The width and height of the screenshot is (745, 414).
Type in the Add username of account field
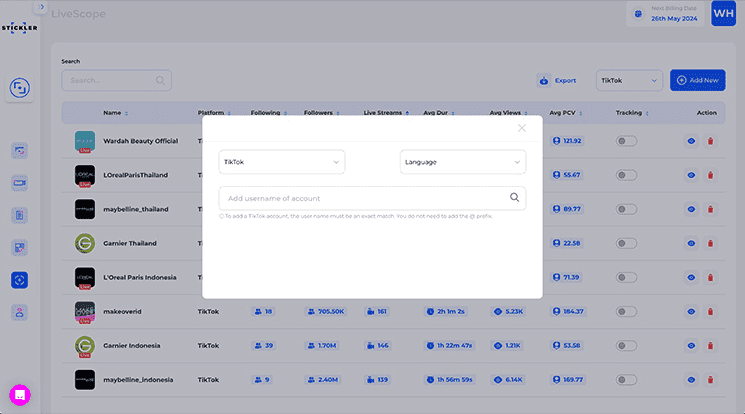pos(360,198)
